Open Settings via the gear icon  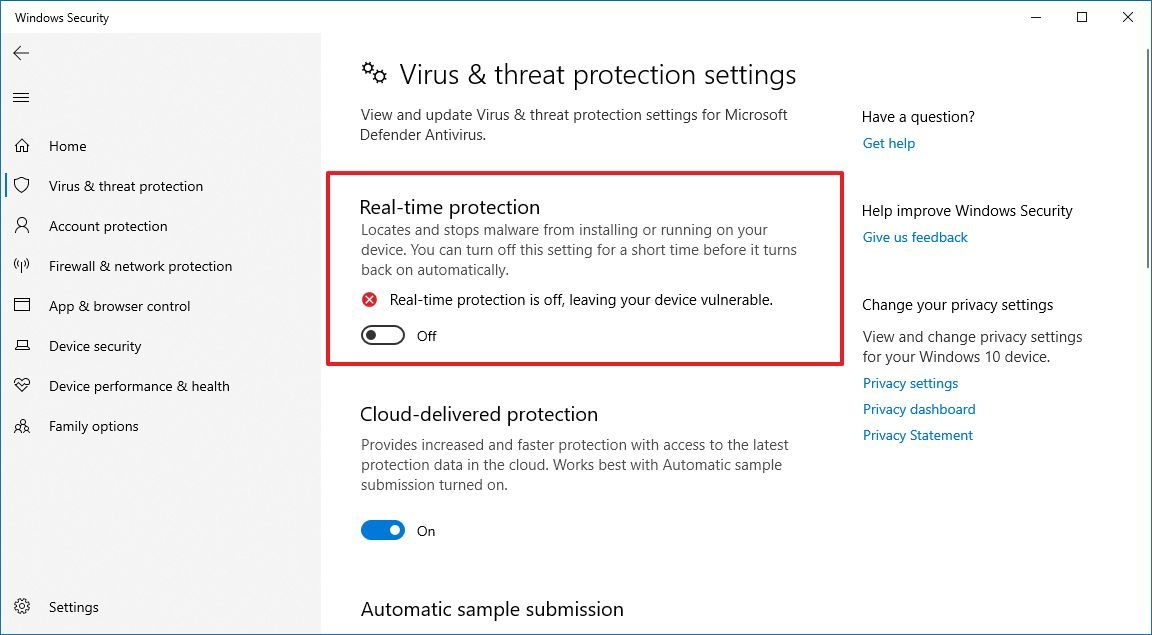22,606
